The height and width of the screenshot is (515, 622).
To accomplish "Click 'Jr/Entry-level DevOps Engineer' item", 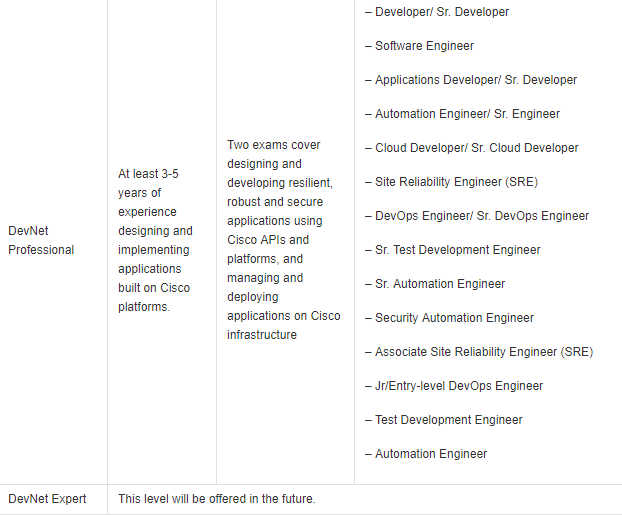I will pos(454,386).
